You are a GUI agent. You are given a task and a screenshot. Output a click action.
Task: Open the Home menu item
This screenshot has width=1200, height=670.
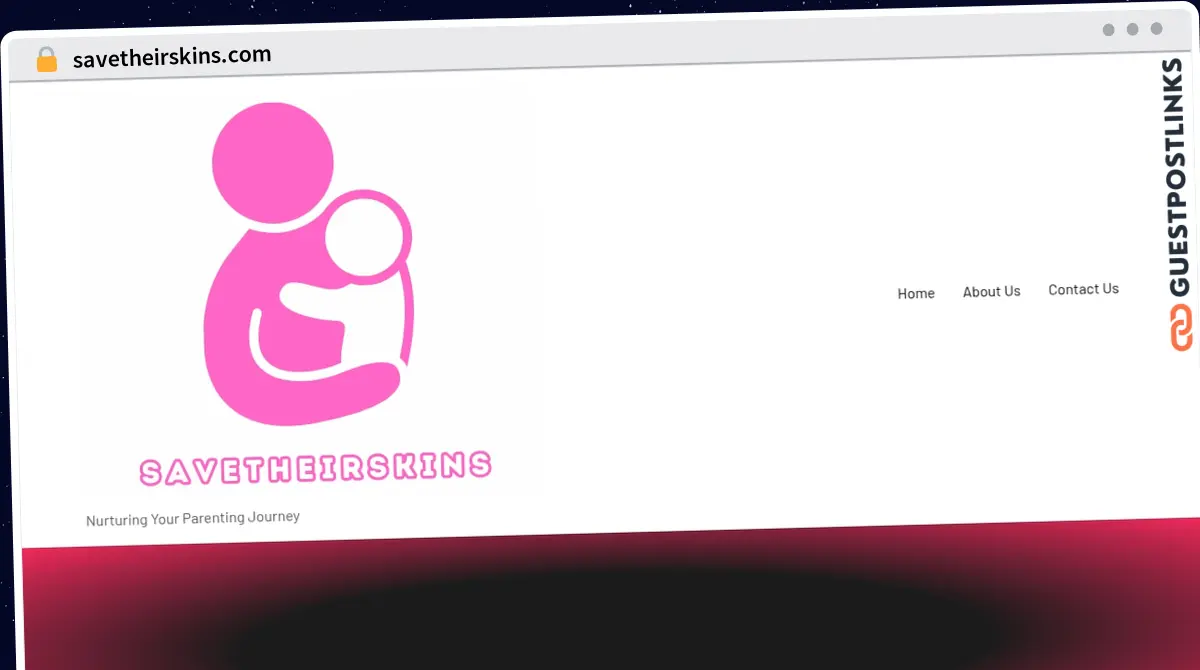pyautogui.click(x=915, y=293)
